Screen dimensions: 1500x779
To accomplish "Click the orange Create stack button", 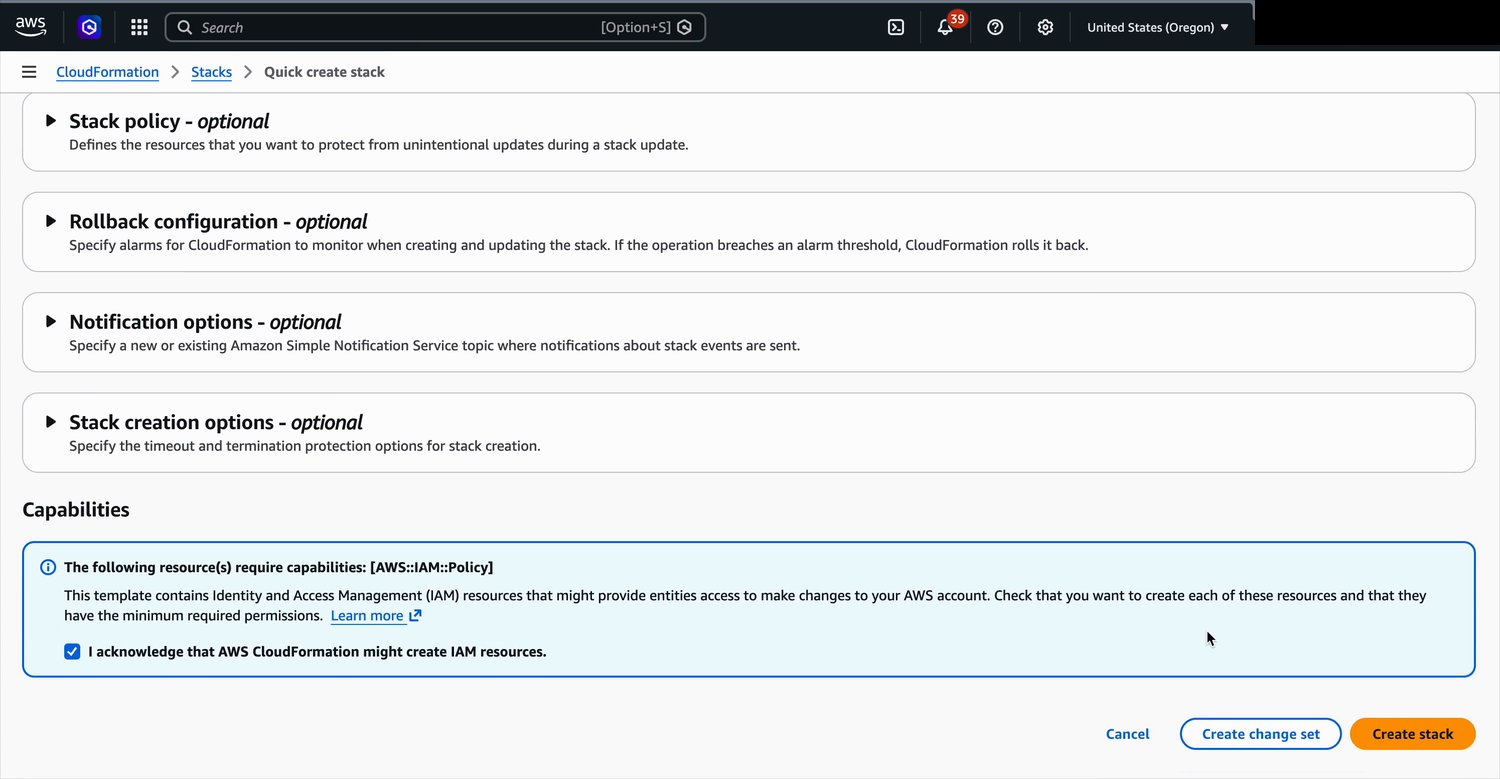I will (1413, 734).
